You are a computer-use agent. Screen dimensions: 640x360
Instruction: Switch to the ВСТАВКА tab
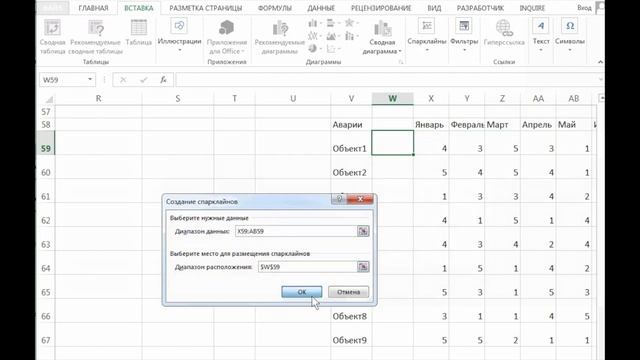click(x=139, y=8)
